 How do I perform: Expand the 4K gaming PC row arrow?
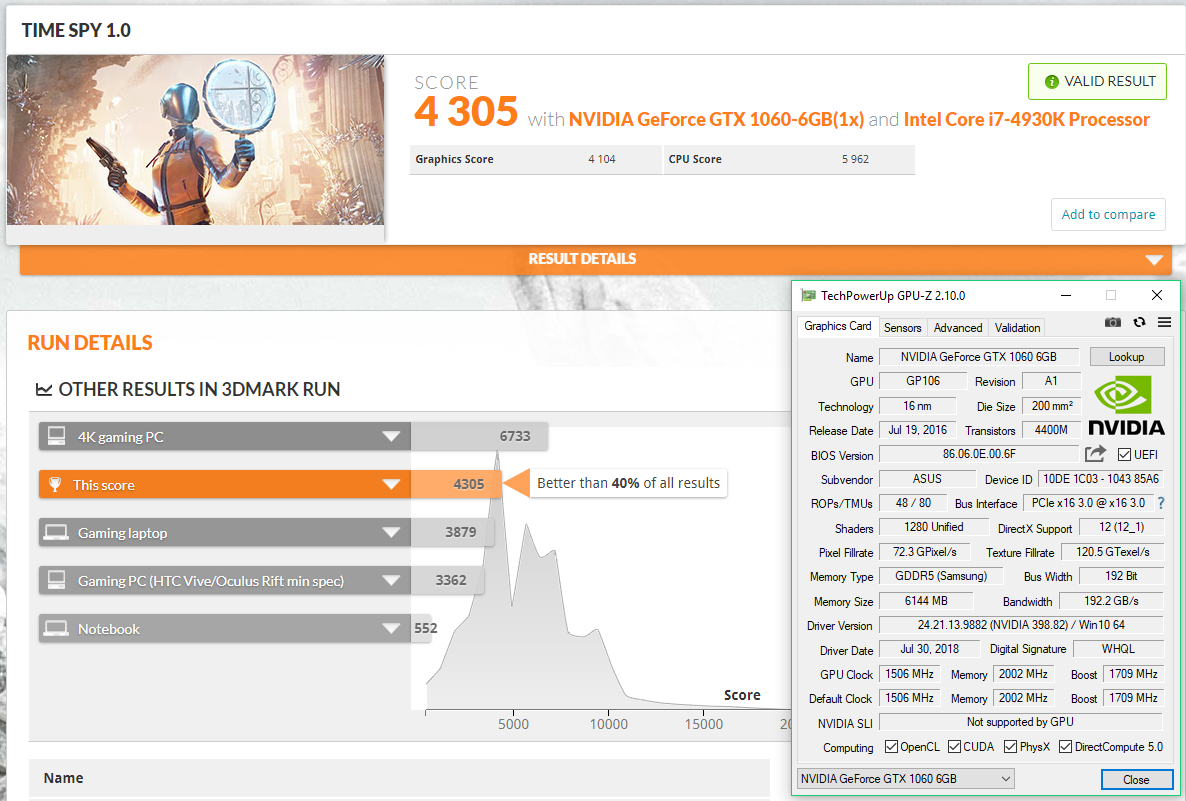pyautogui.click(x=391, y=436)
